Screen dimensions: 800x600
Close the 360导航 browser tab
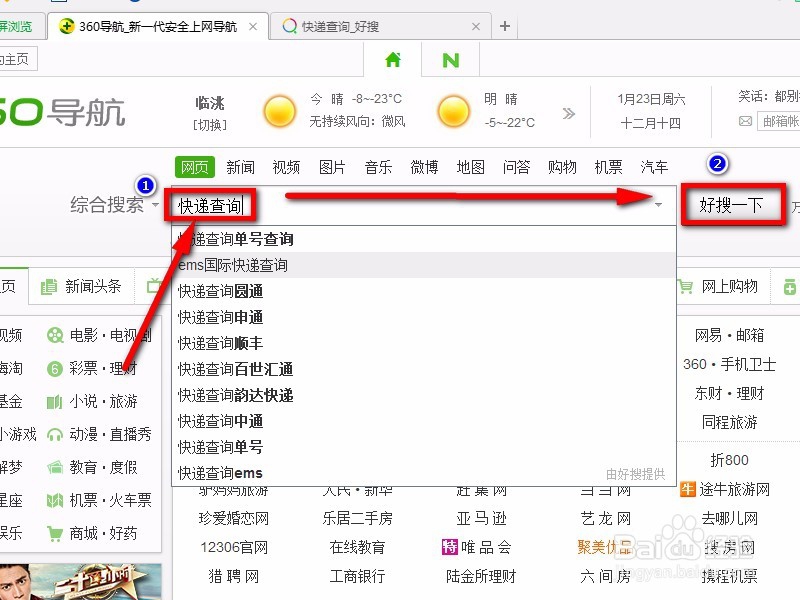(x=253, y=27)
